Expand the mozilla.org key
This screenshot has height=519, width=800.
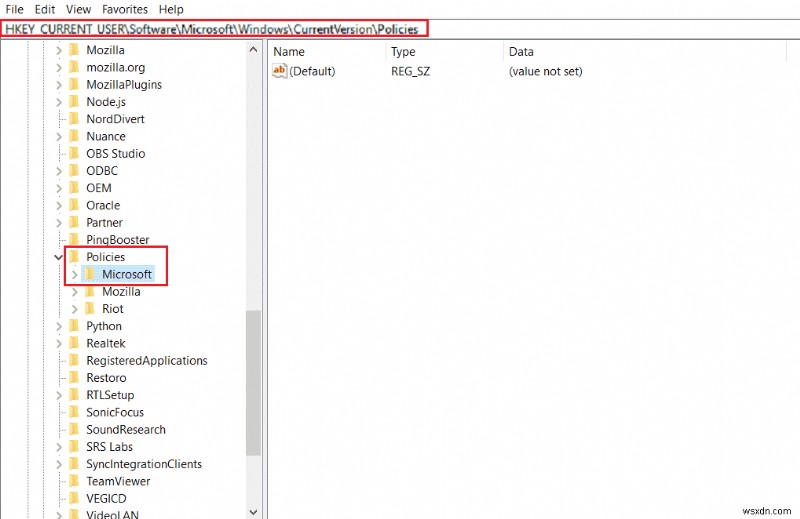coord(59,68)
